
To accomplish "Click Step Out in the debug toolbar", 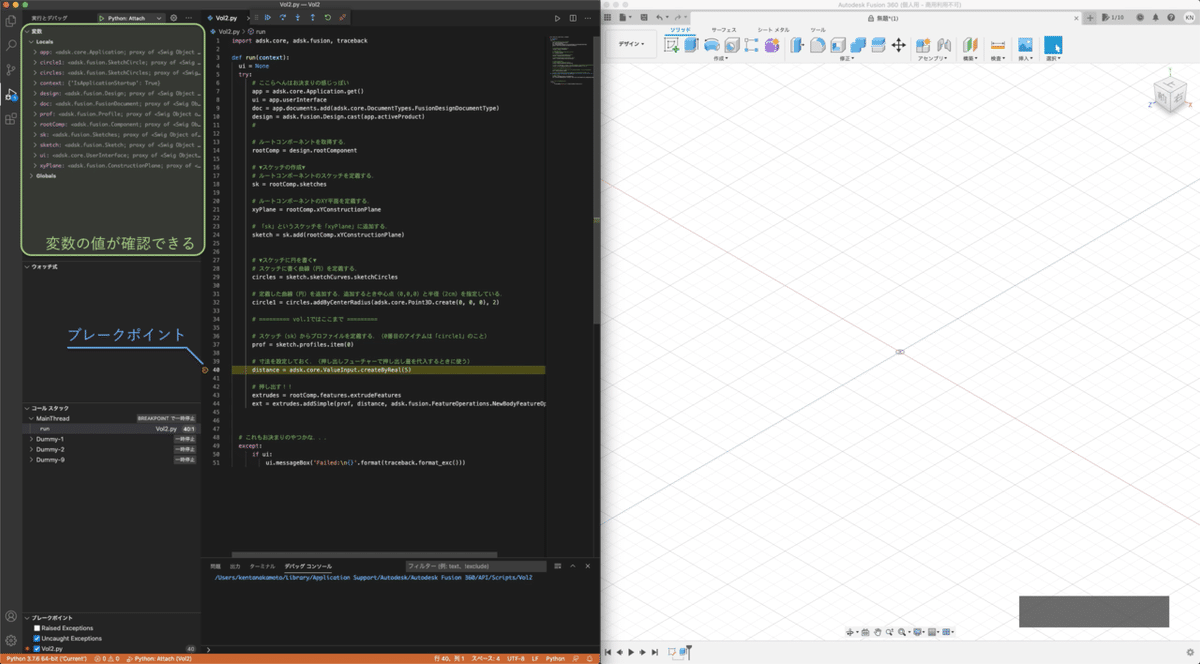I will click(x=313, y=18).
